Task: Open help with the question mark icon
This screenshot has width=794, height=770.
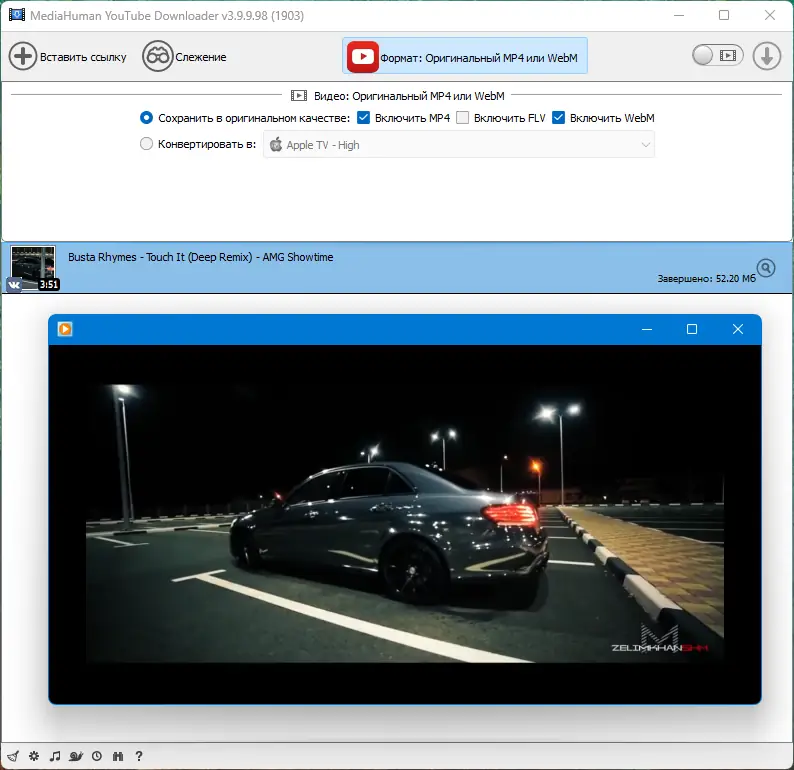Action: tap(139, 756)
